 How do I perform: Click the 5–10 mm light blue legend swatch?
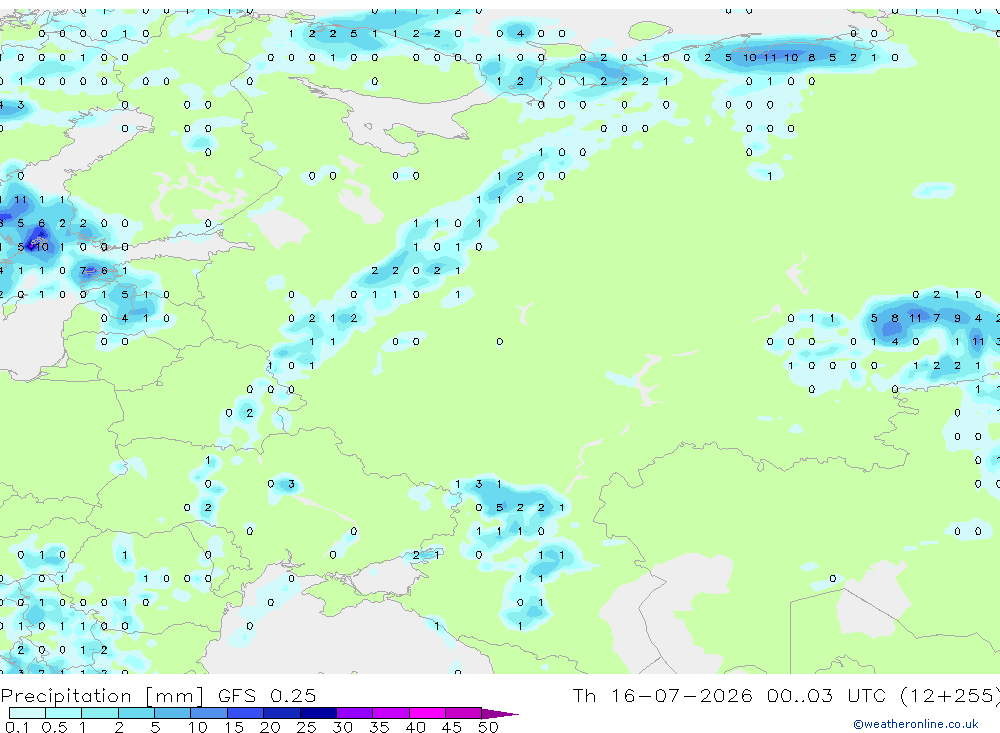coord(172,713)
